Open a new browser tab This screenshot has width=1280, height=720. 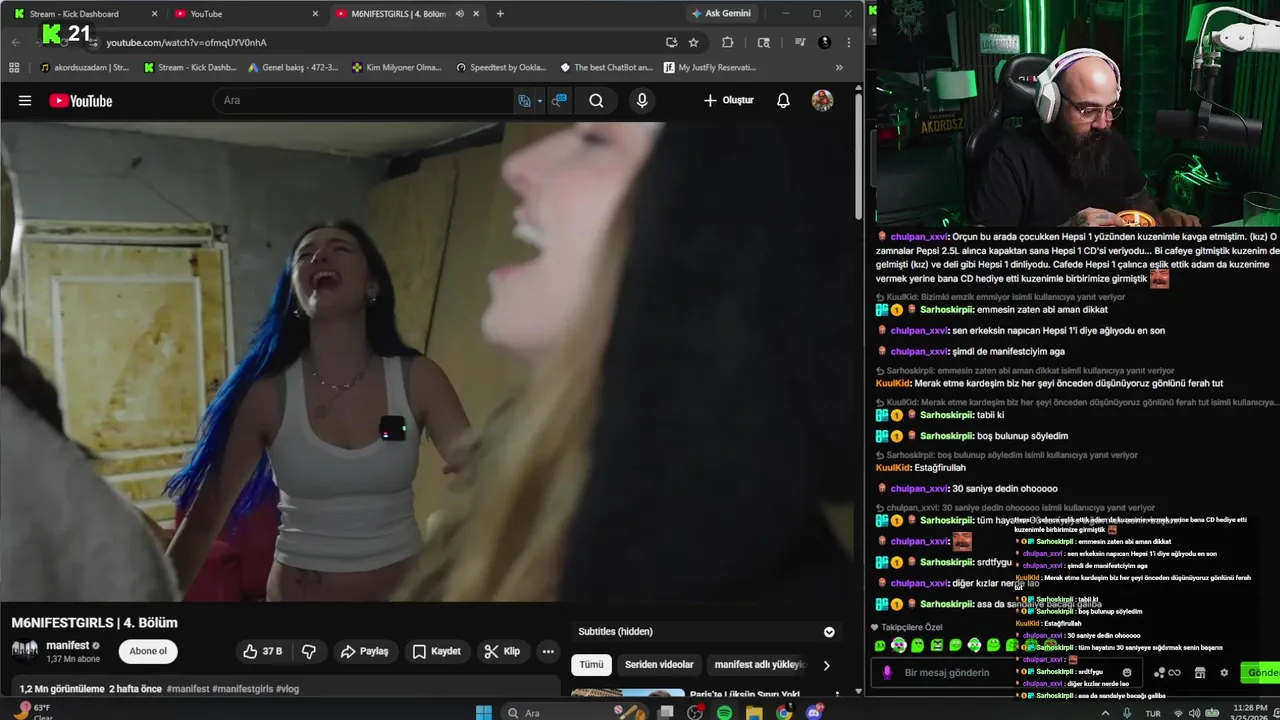click(500, 14)
